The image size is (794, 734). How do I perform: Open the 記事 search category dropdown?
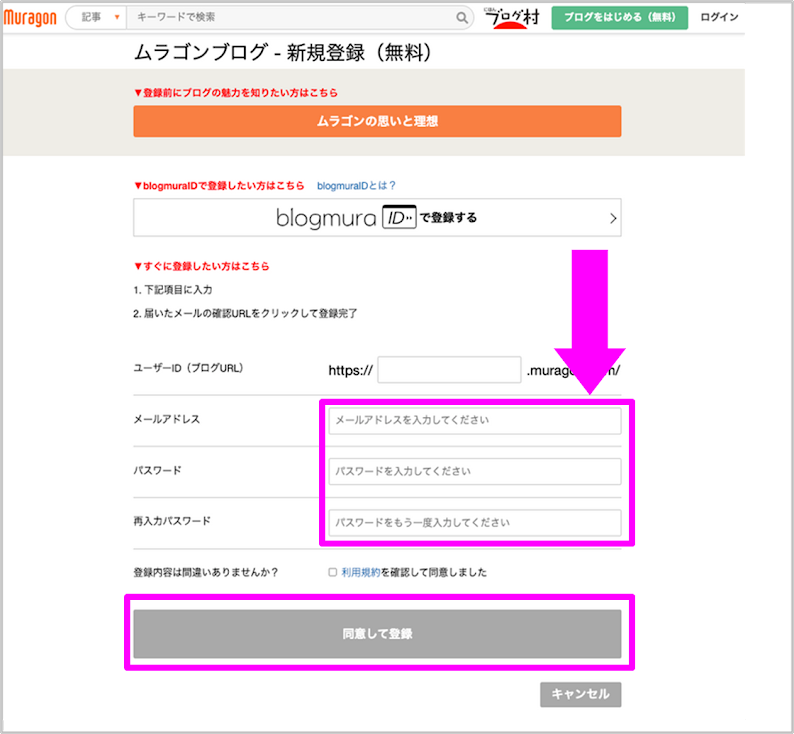tap(97, 17)
